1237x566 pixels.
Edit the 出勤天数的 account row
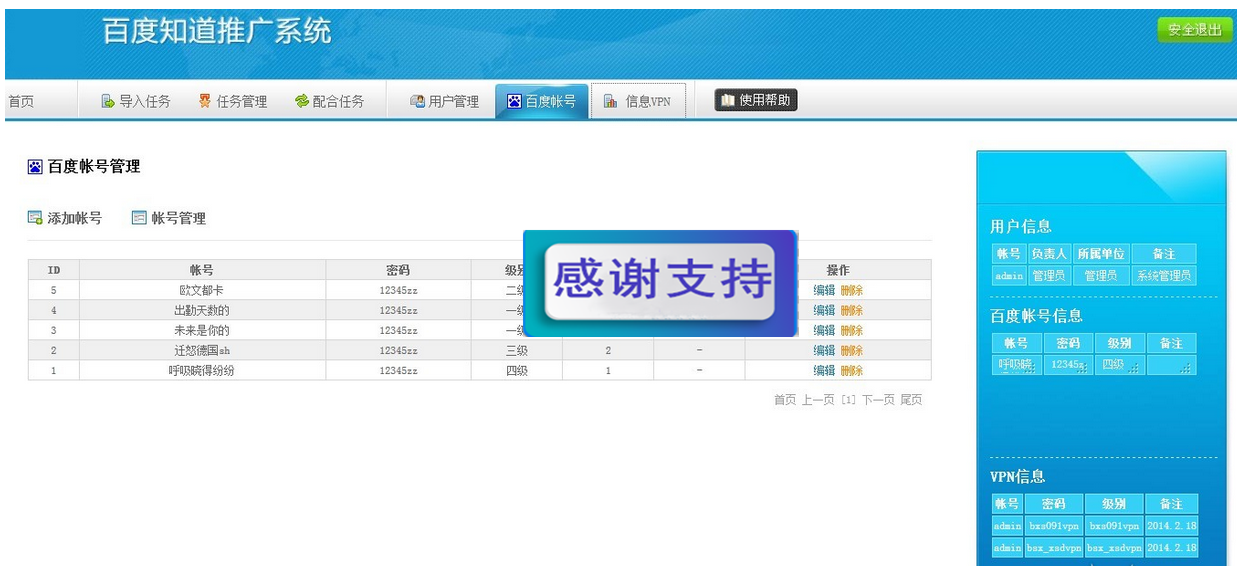pyautogui.click(x=824, y=310)
